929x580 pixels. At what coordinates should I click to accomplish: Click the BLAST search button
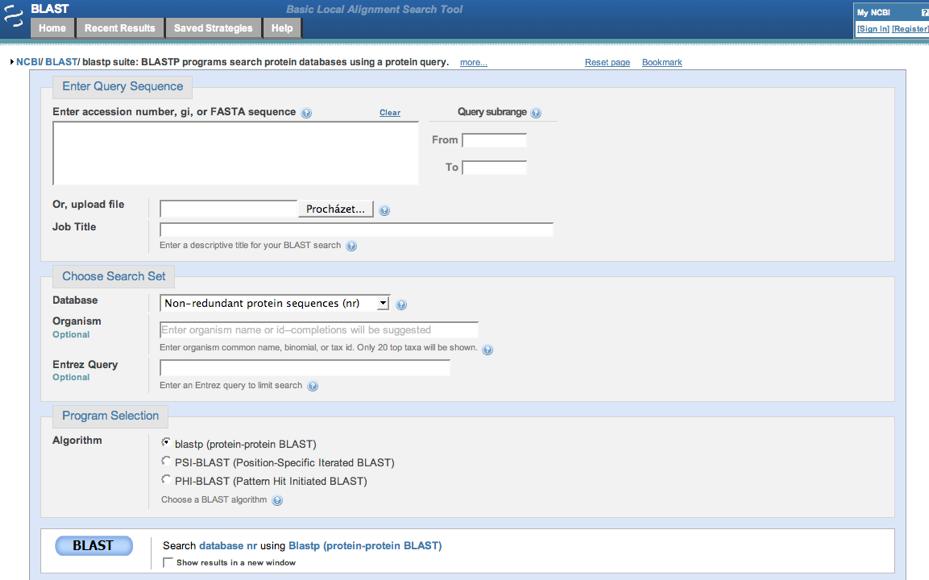[x=94, y=546]
